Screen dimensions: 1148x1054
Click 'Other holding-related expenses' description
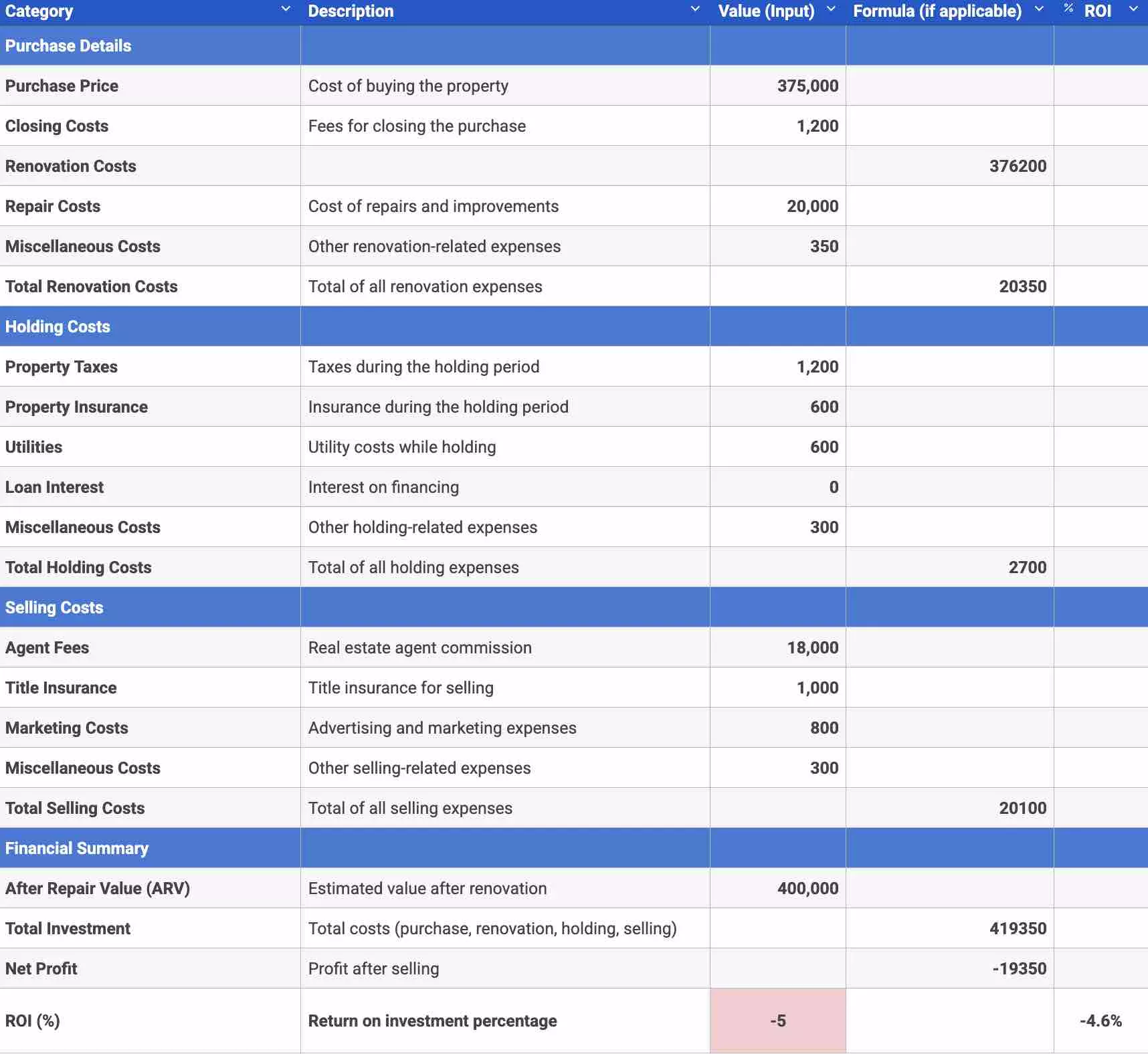[x=423, y=527]
